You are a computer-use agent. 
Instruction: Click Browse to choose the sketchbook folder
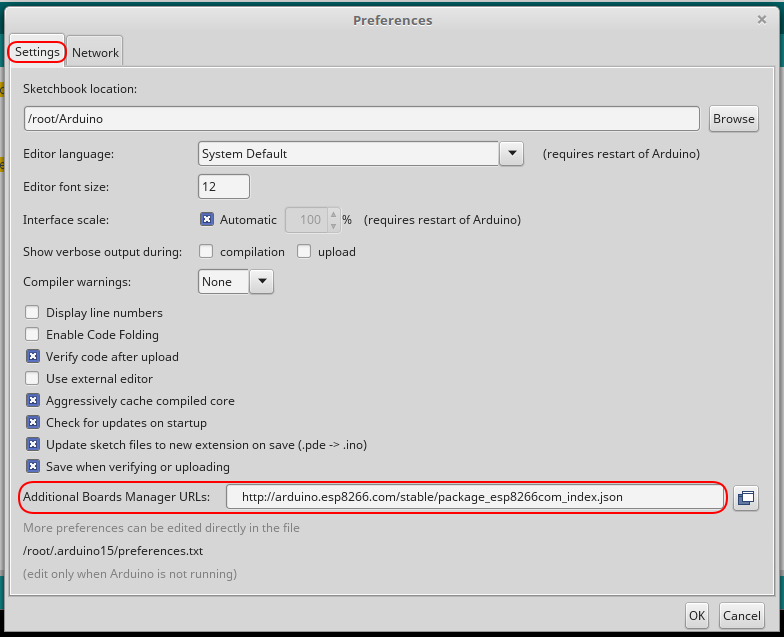[x=734, y=118]
